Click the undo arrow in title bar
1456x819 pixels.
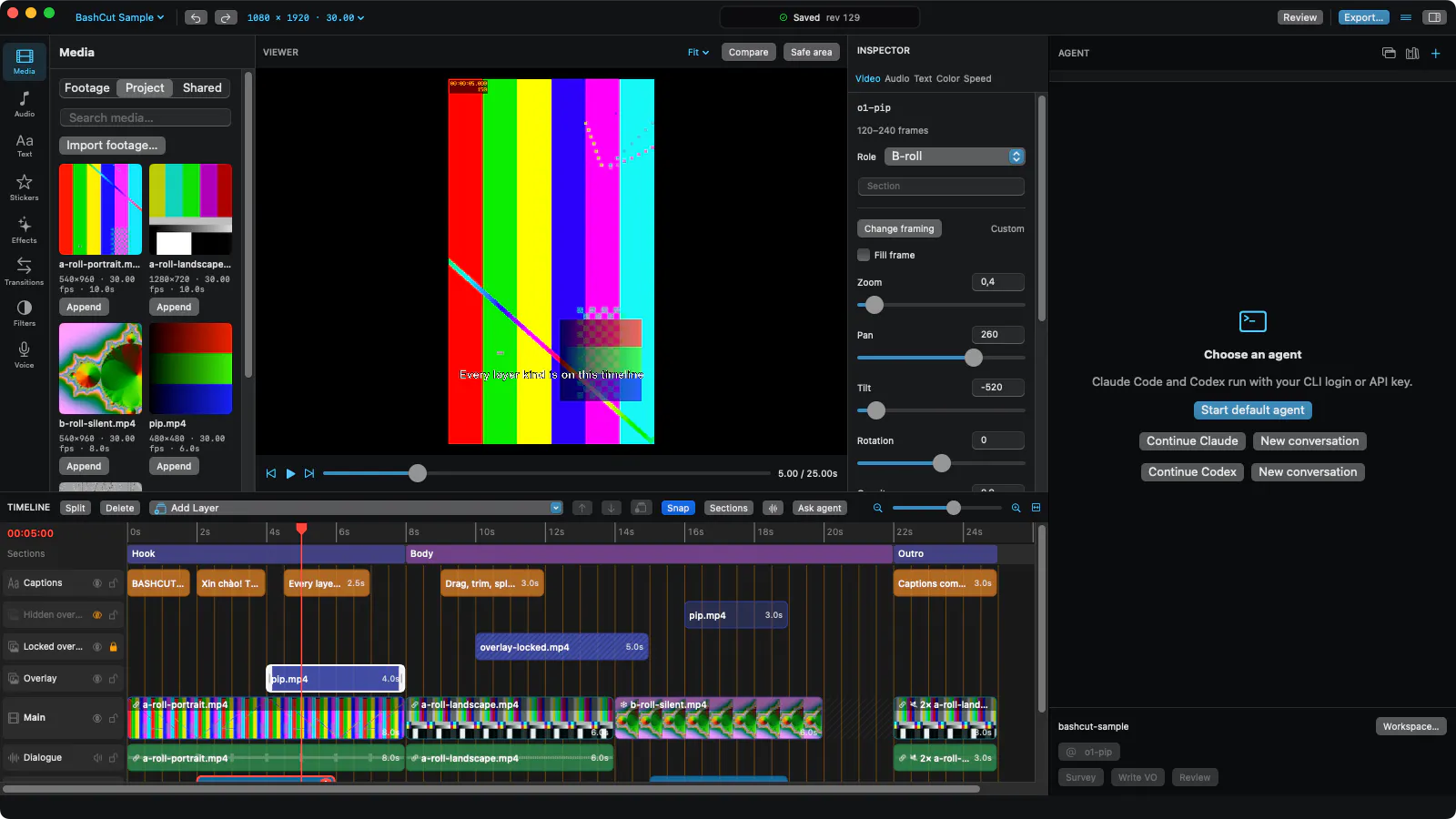(196, 17)
